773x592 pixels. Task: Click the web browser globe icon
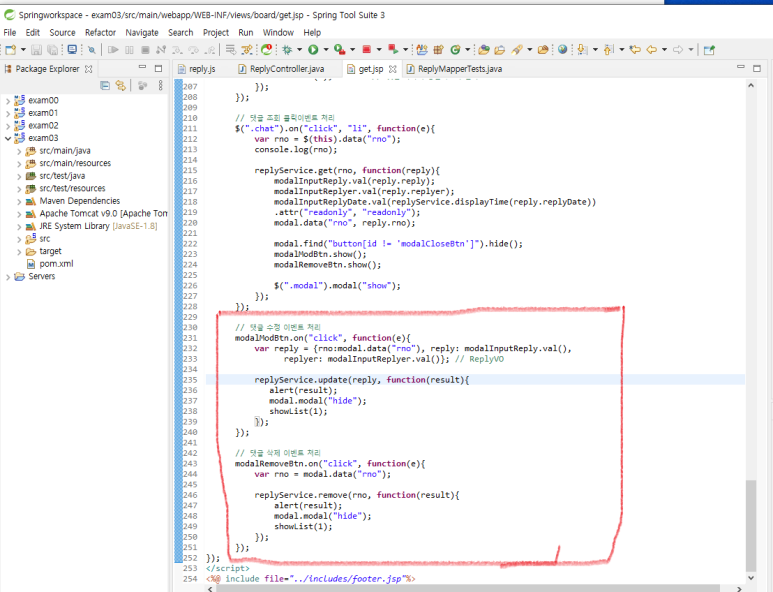(x=562, y=49)
